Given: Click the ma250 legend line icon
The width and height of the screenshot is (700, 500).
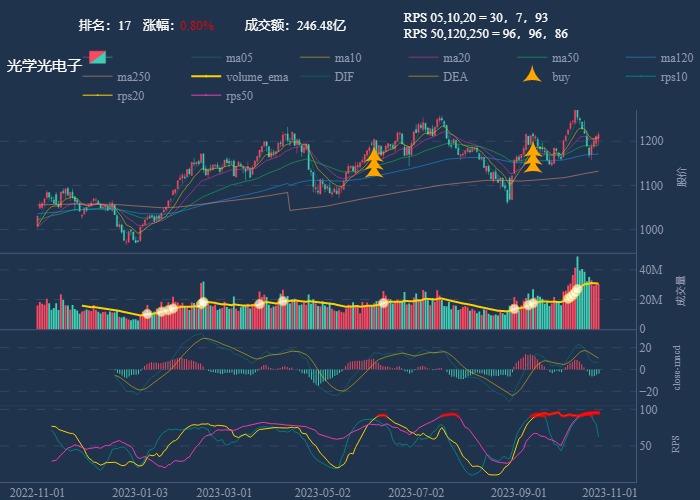Looking at the screenshot, I should (97, 76).
